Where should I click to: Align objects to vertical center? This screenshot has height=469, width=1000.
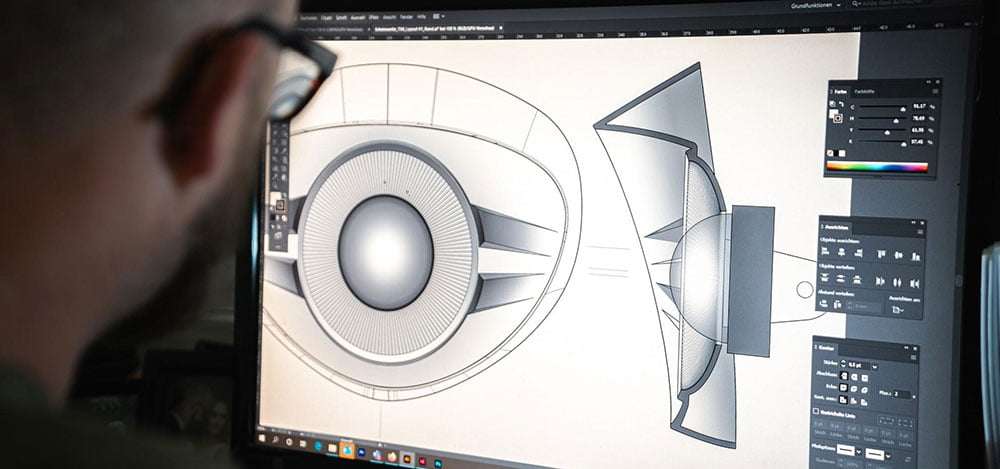[x=898, y=255]
